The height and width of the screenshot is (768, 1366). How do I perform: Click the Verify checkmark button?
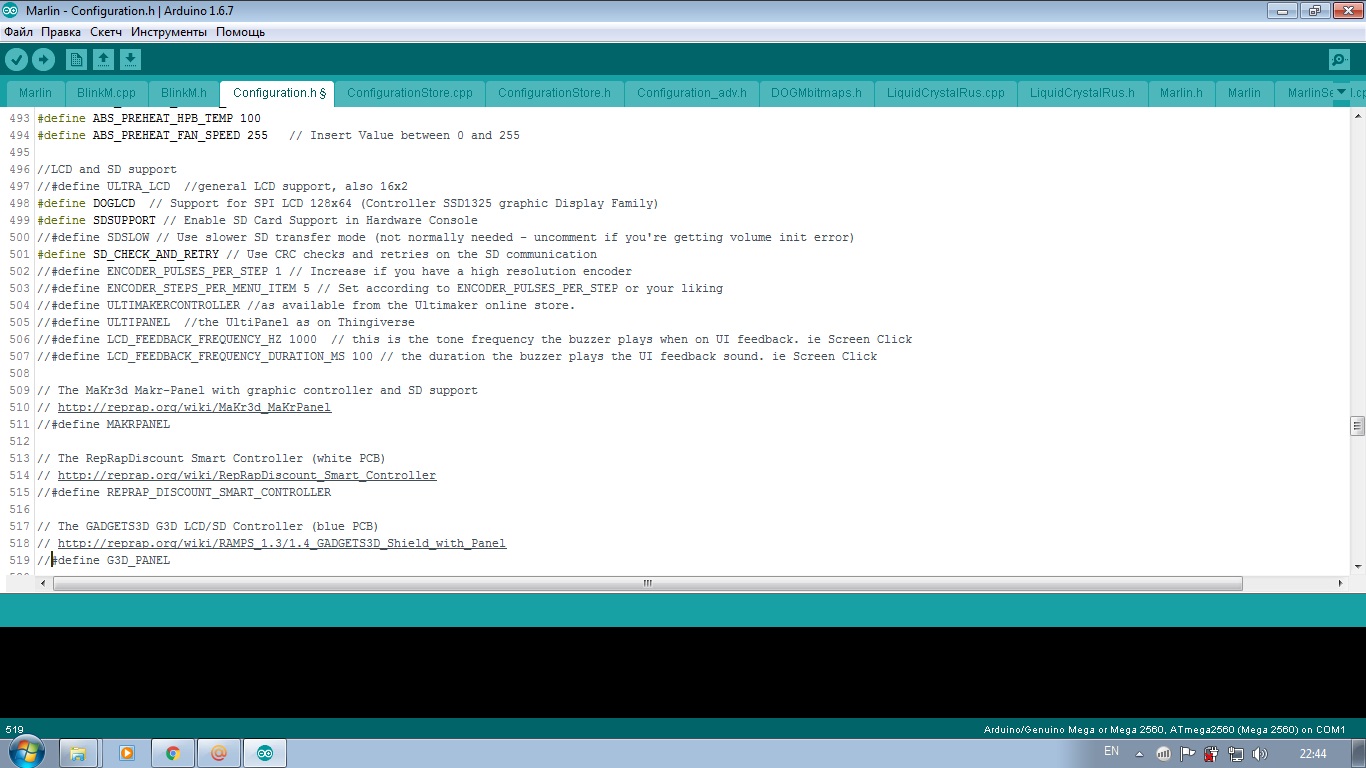click(x=16, y=60)
